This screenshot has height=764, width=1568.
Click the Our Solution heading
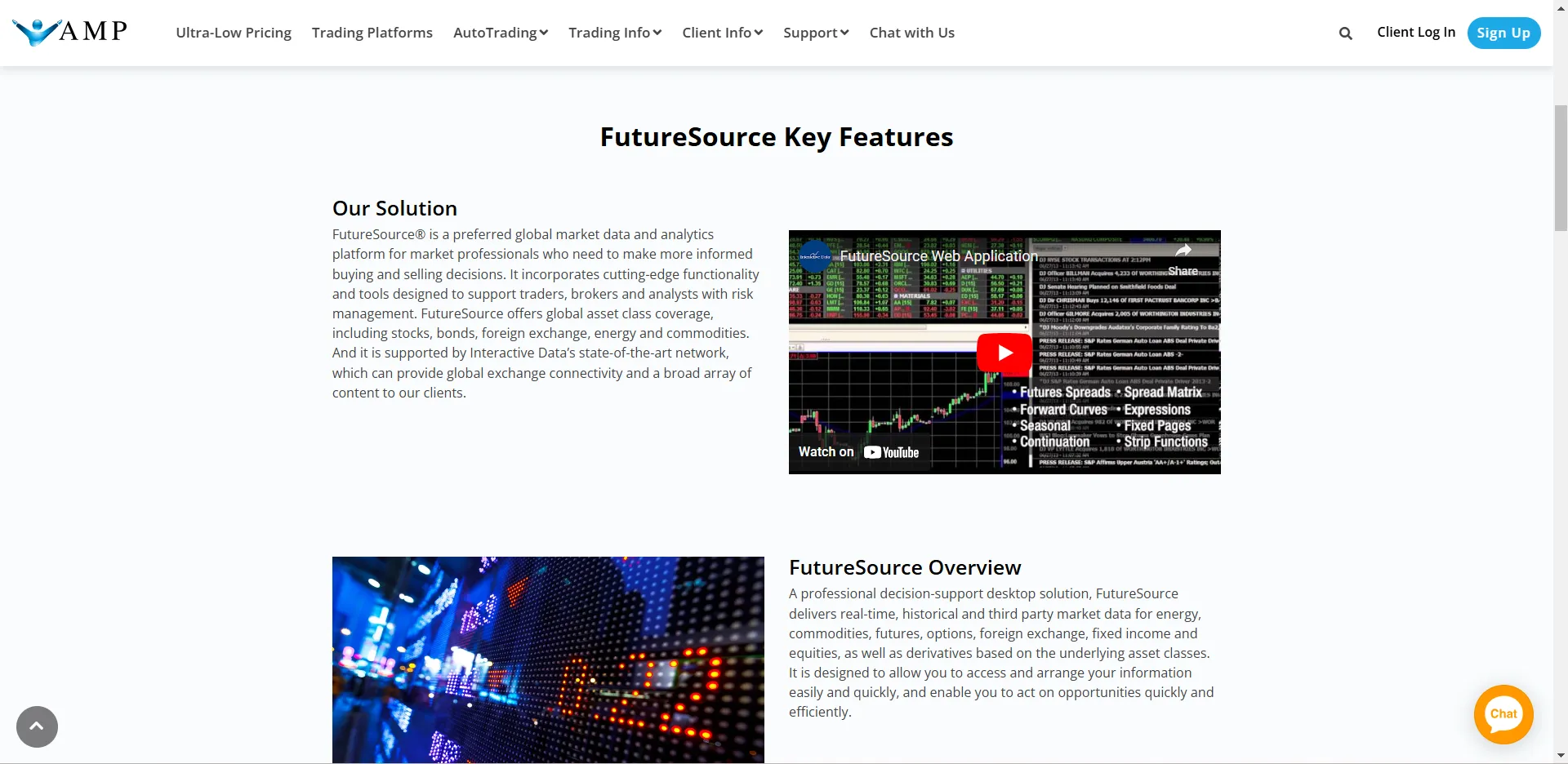click(394, 208)
